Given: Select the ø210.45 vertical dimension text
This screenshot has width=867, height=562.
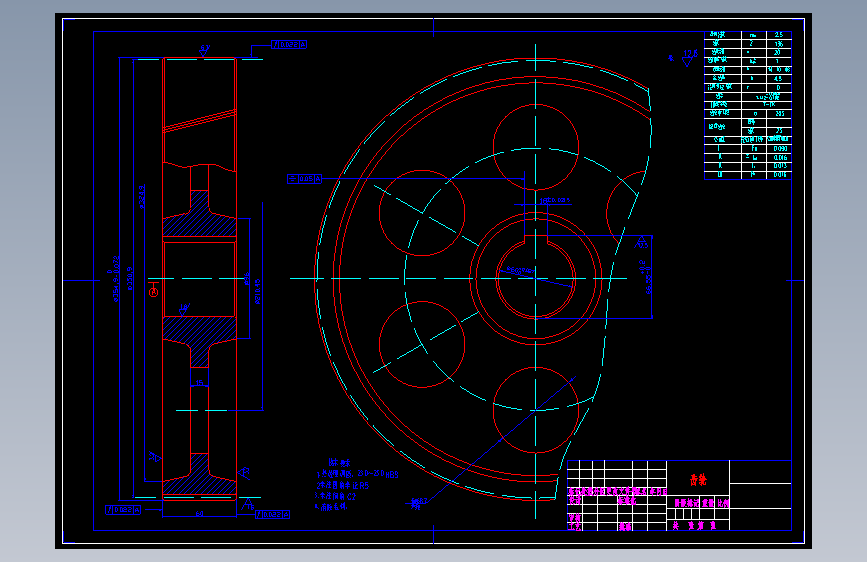Looking at the screenshot, I should coord(258,291).
